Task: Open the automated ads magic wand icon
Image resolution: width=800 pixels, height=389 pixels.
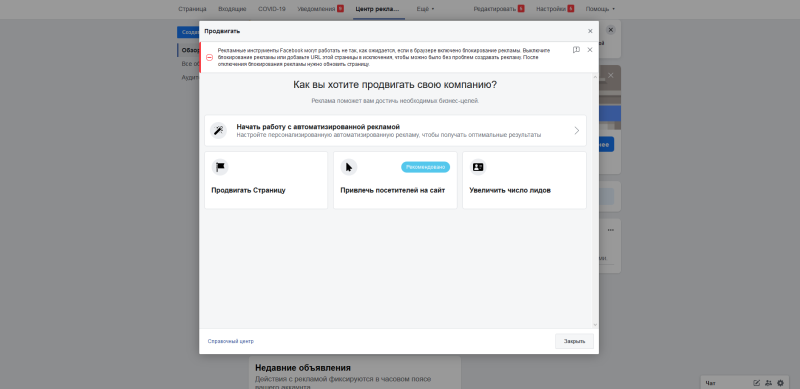Action: point(219,130)
